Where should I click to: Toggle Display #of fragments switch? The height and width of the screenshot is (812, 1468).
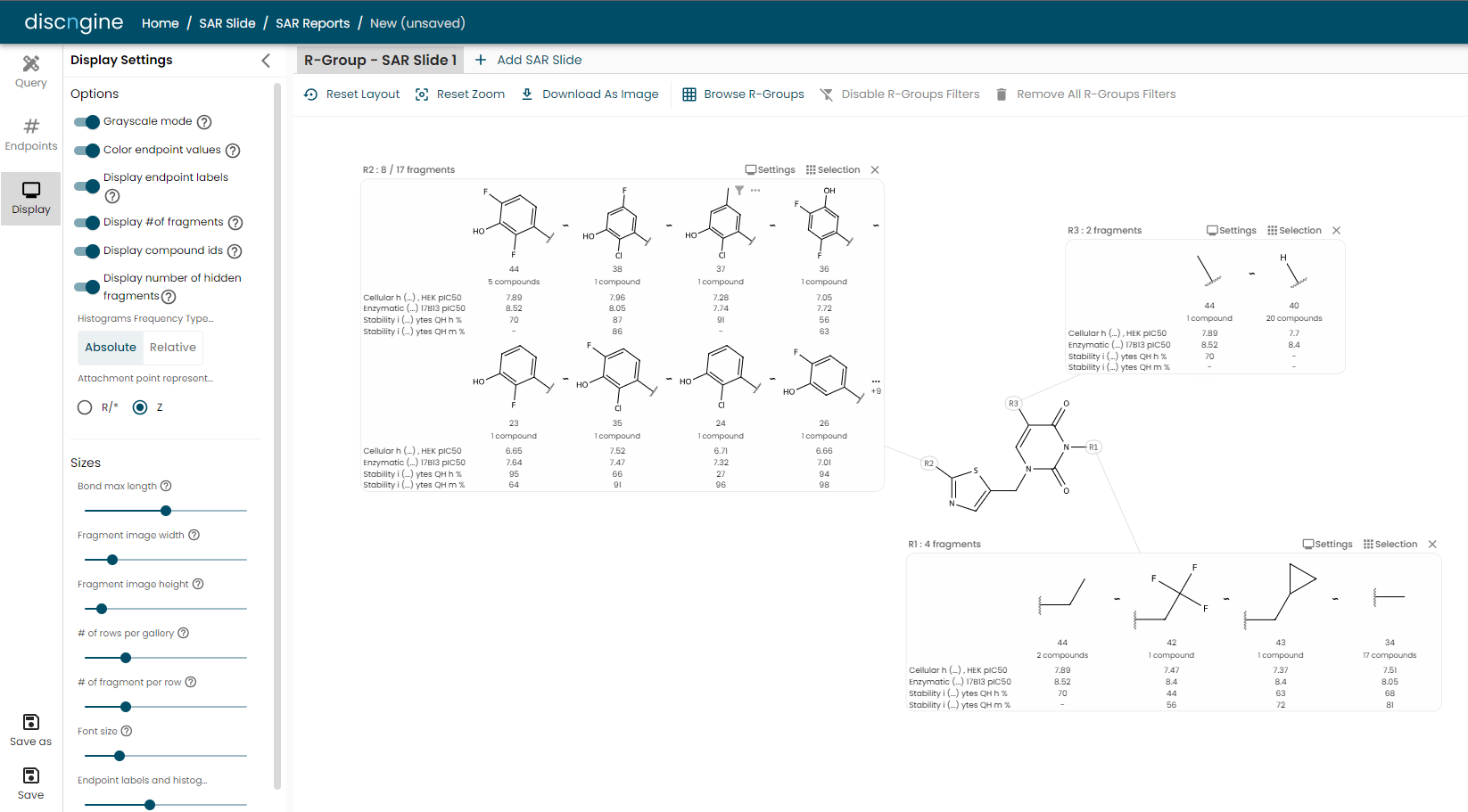click(x=87, y=223)
